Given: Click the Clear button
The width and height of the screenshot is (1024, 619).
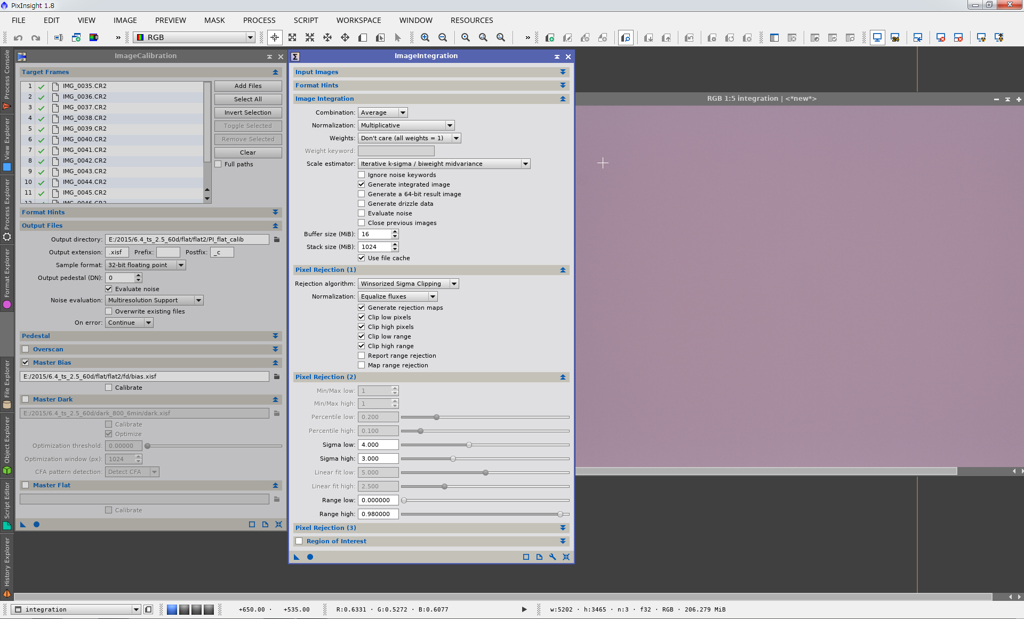Looking at the screenshot, I should tap(248, 153).
